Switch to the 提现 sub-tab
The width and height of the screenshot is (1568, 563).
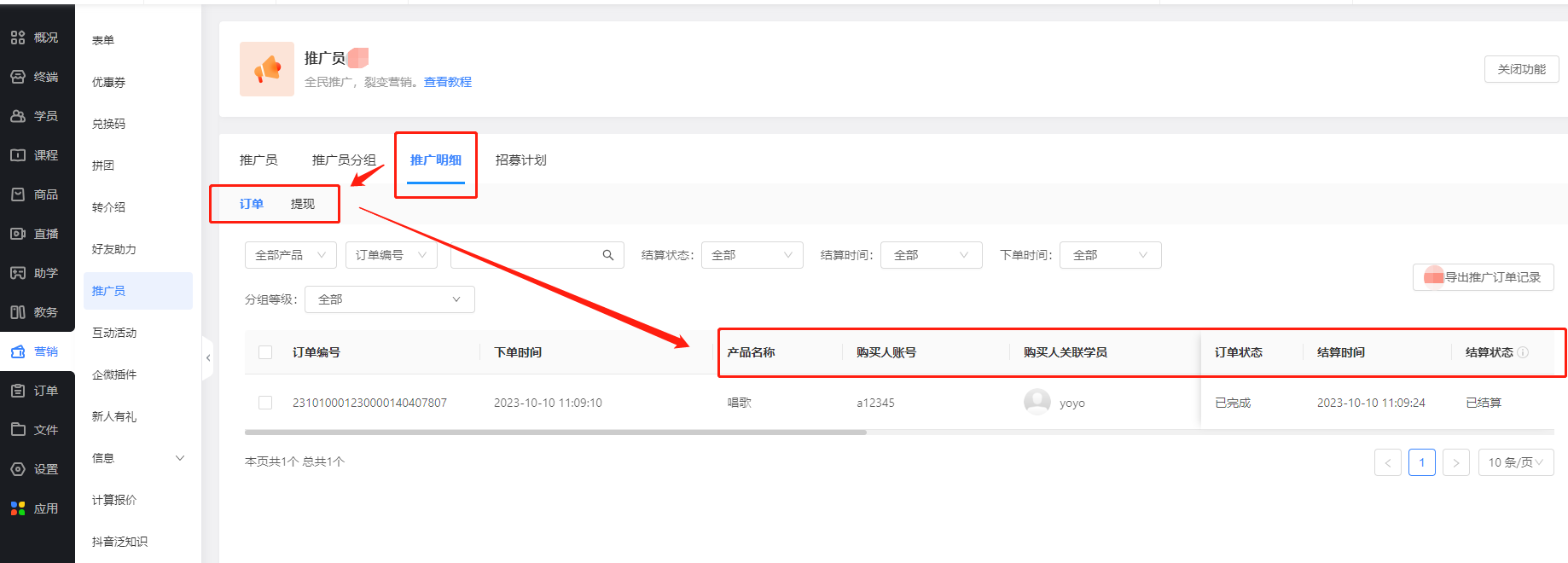pos(303,204)
